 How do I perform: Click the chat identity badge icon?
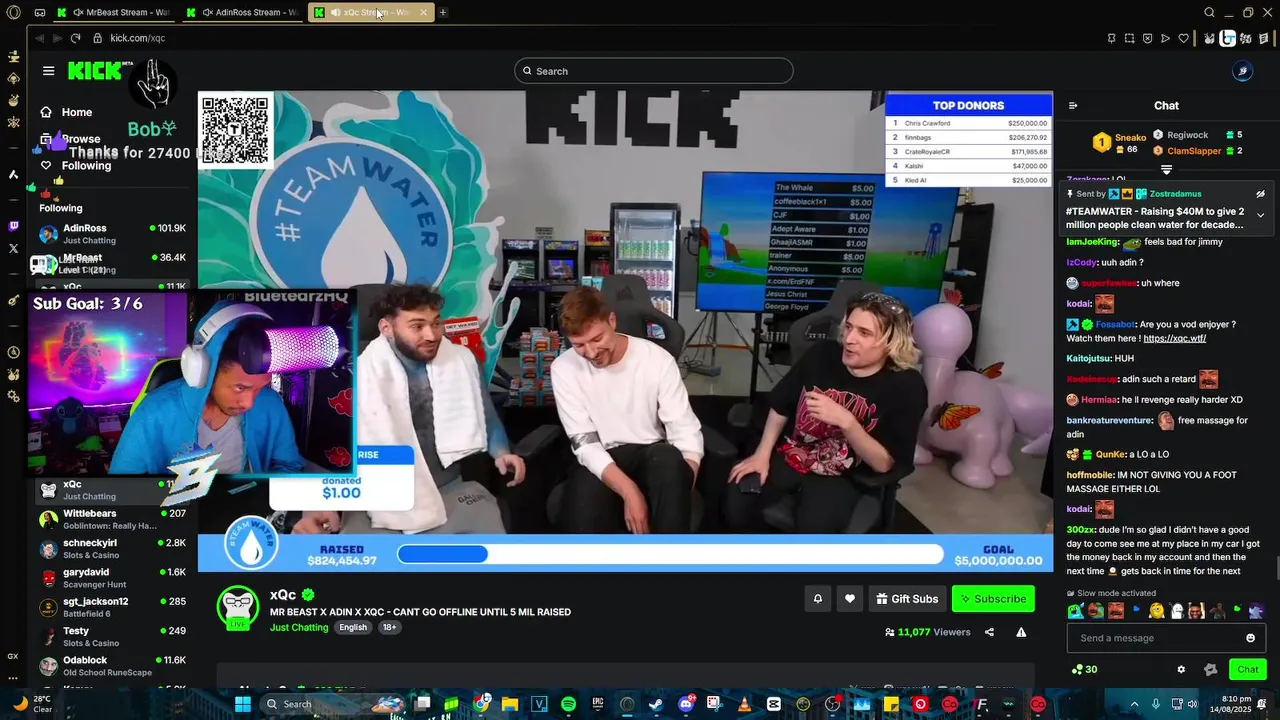coord(1211,670)
